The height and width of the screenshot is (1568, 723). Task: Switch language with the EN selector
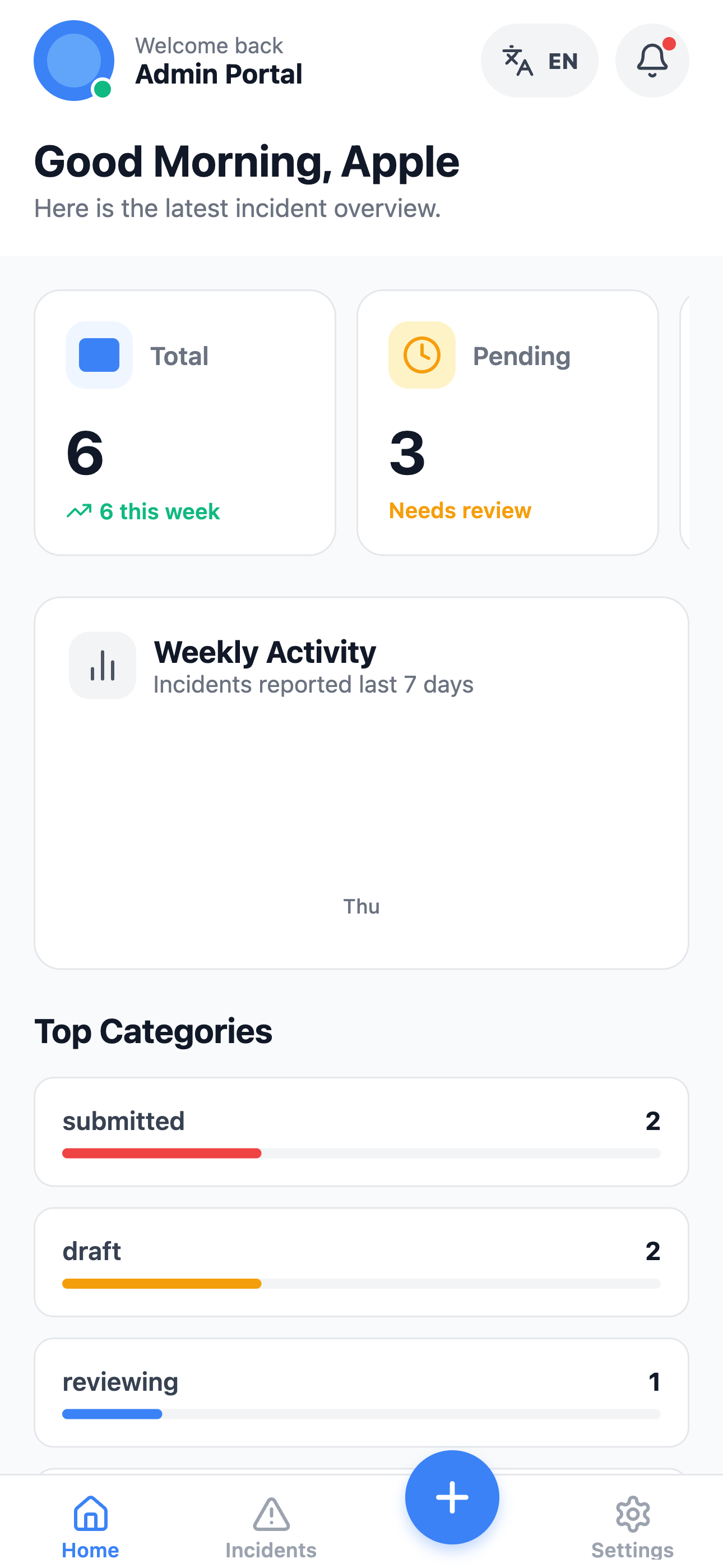(539, 60)
